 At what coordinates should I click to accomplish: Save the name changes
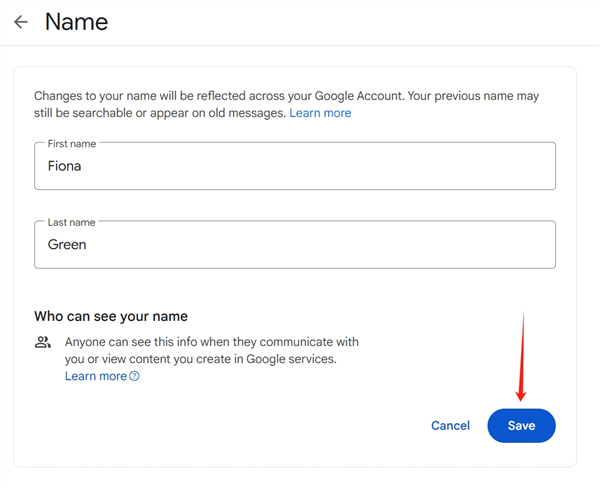[521, 425]
